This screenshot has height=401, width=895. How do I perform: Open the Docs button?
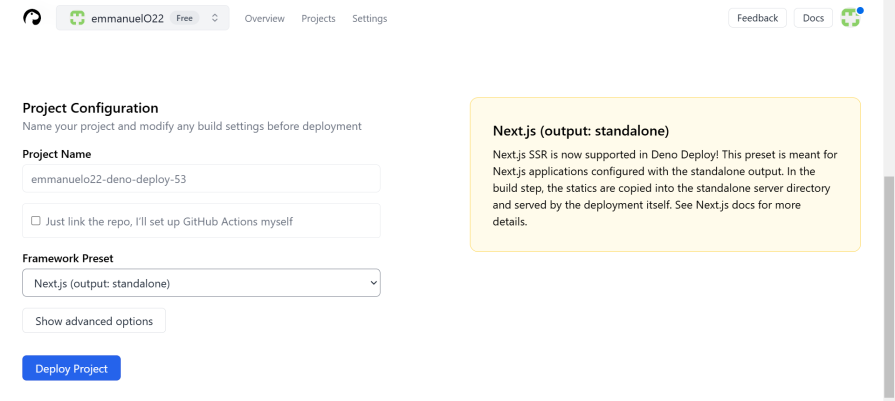point(813,18)
